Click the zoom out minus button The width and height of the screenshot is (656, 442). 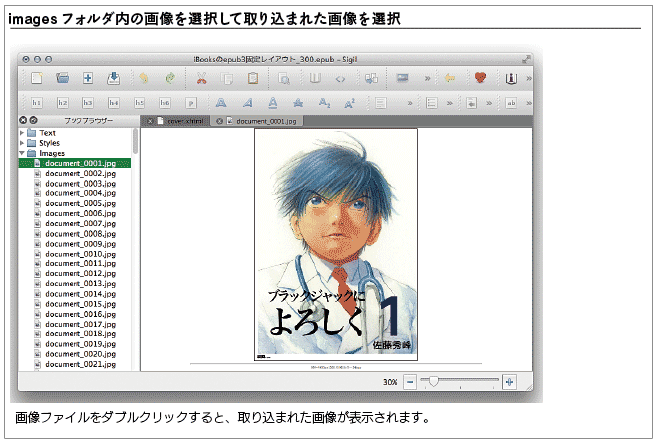tap(410, 382)
